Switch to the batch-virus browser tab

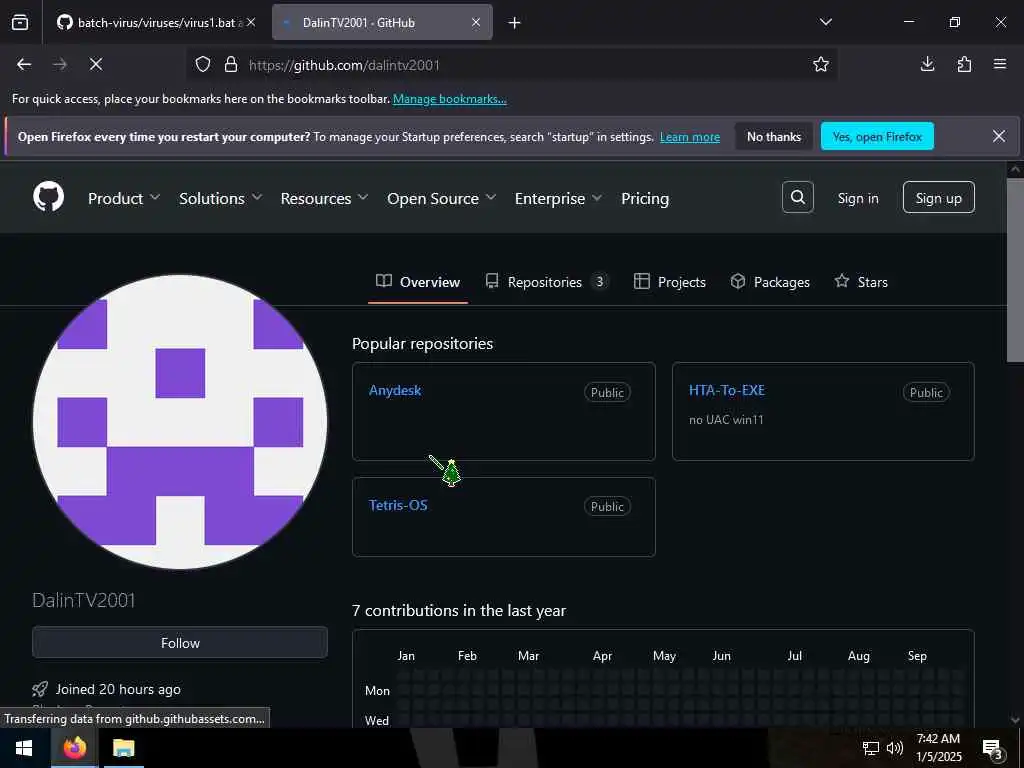pos(155,22)
